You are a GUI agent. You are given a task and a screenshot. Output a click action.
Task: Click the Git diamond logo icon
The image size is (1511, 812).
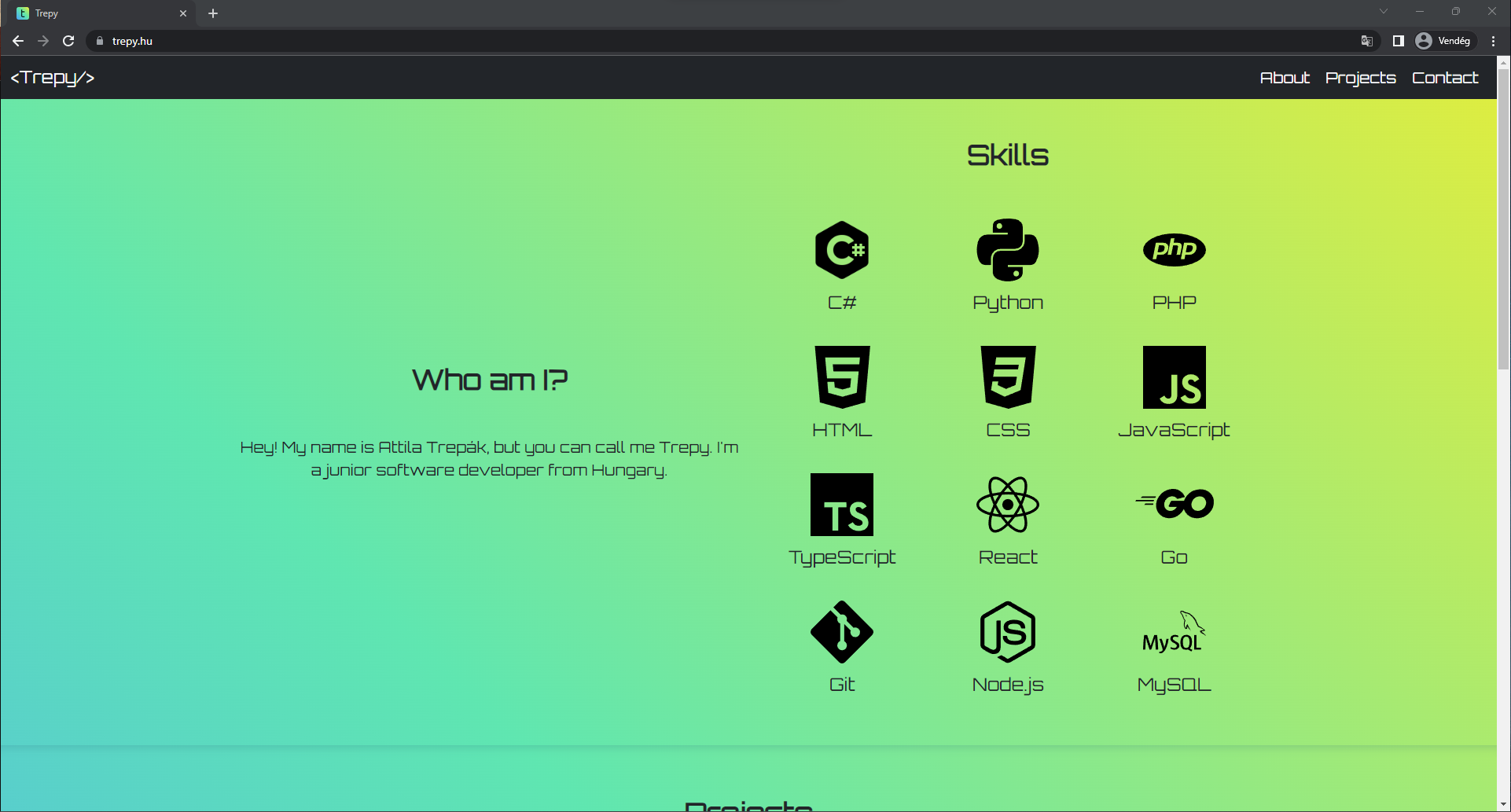coord(842,632)
